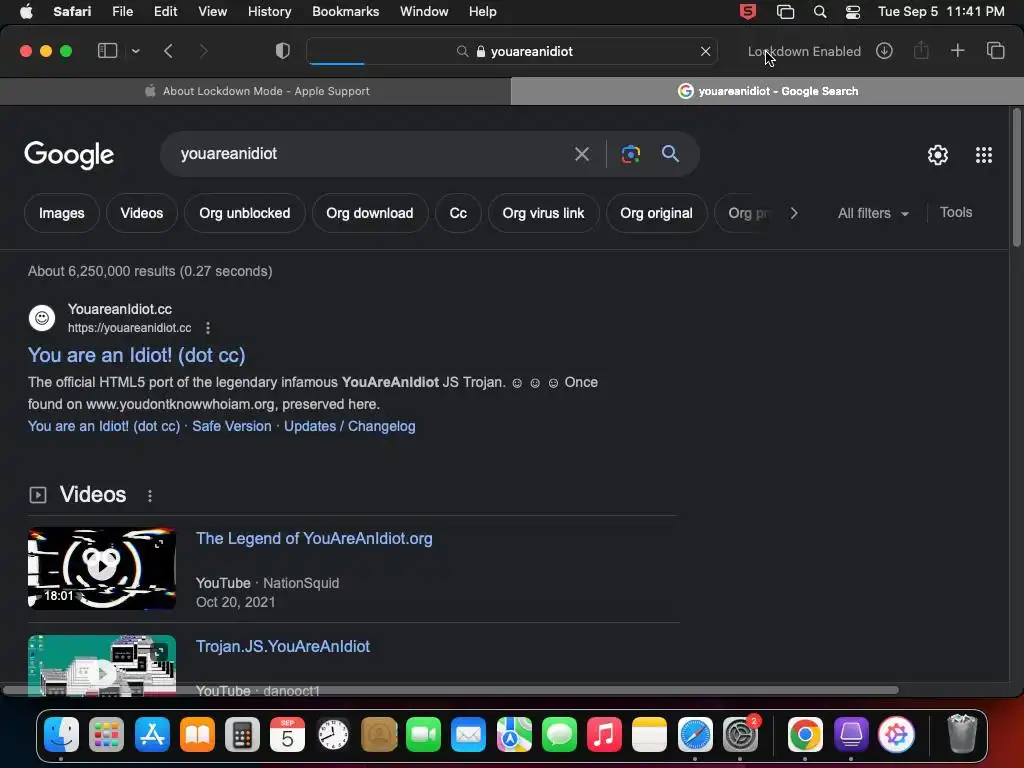Screen dimensions: 1024x768
Task: Select the Org virus link chip
Action: pyautogui.click(x=543, y=213)
